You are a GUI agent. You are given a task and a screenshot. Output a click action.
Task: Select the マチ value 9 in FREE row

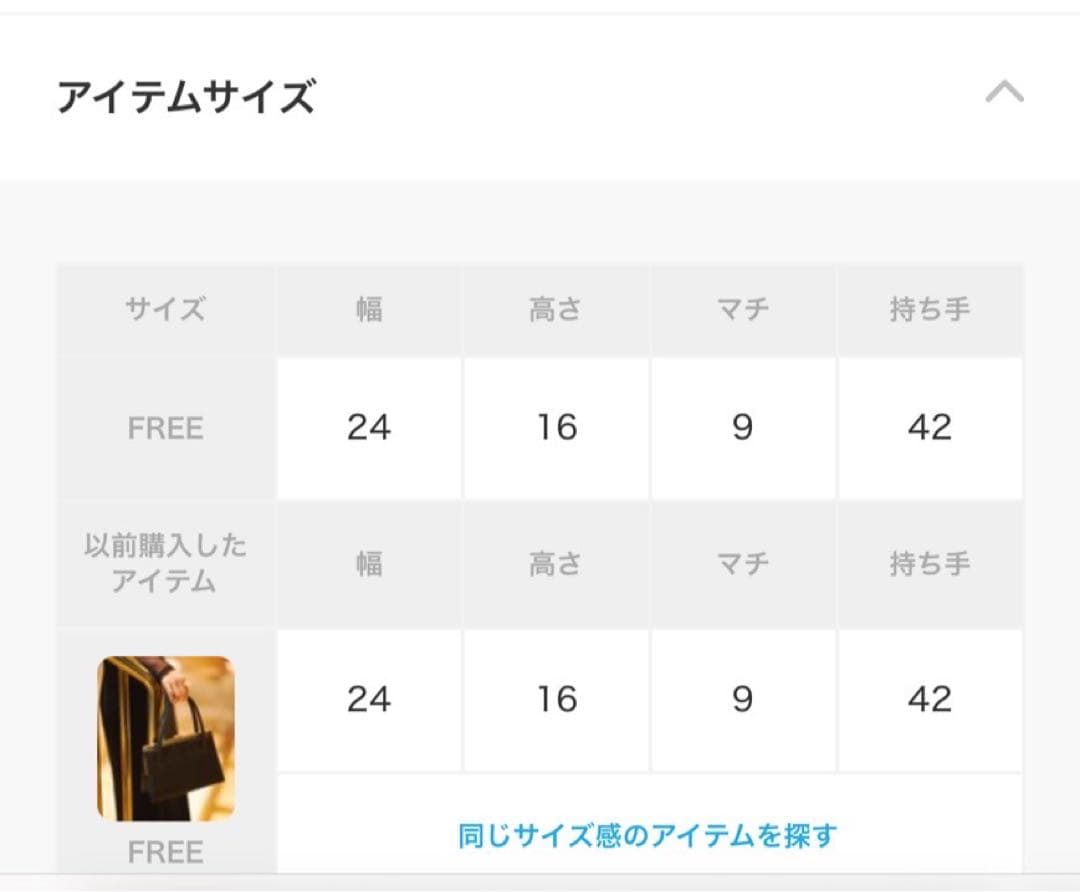[743, 428]
